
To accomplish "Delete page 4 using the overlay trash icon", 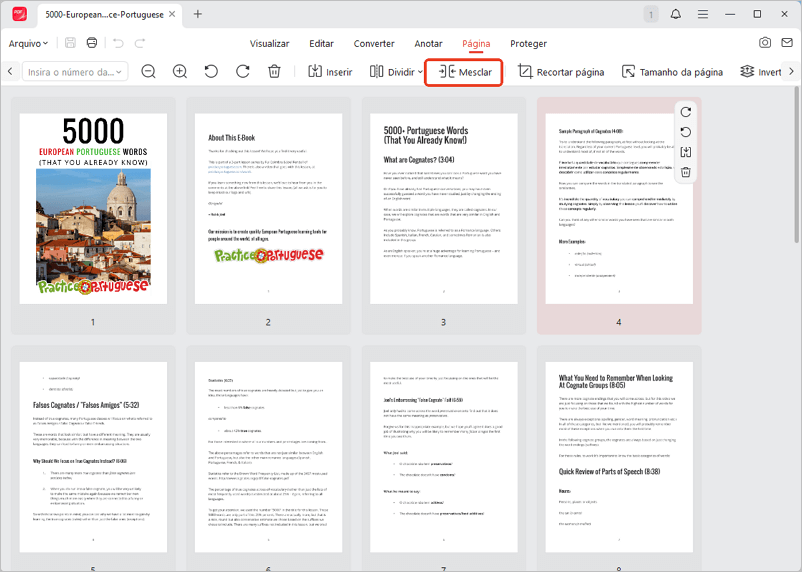I will 686,172.
